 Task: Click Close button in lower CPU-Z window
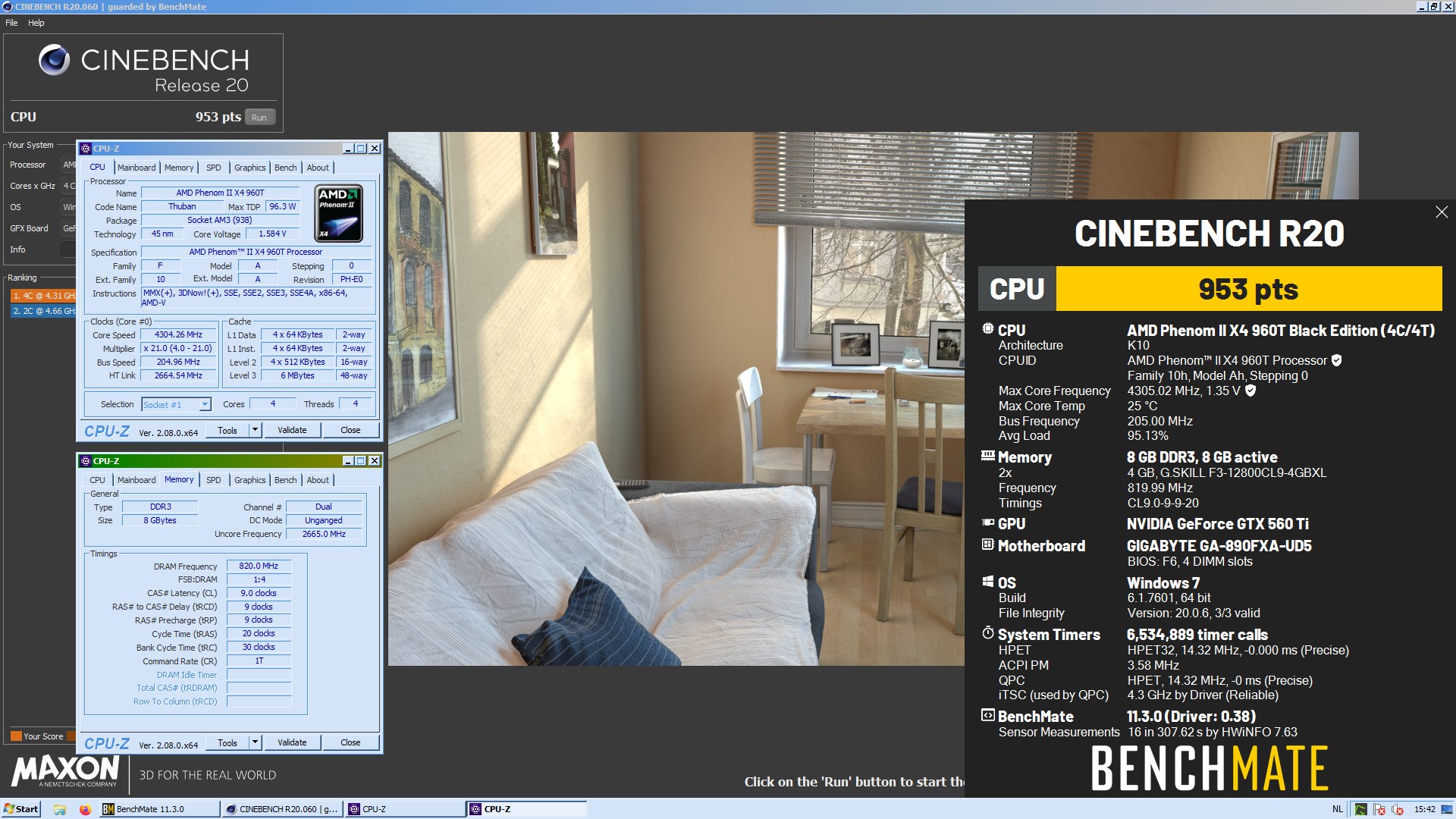(350, 742)
